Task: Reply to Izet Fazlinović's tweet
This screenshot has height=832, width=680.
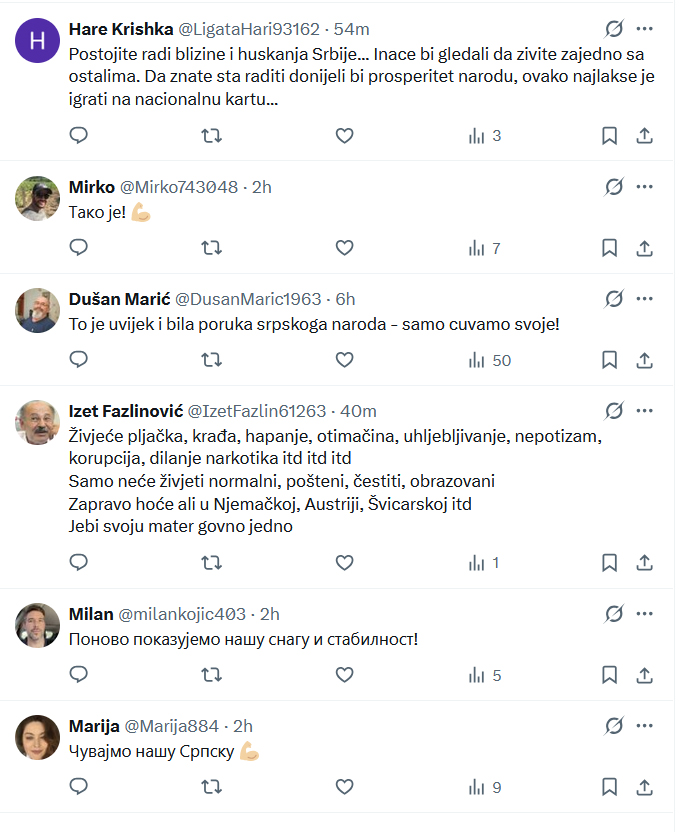Action: [79, 563]
